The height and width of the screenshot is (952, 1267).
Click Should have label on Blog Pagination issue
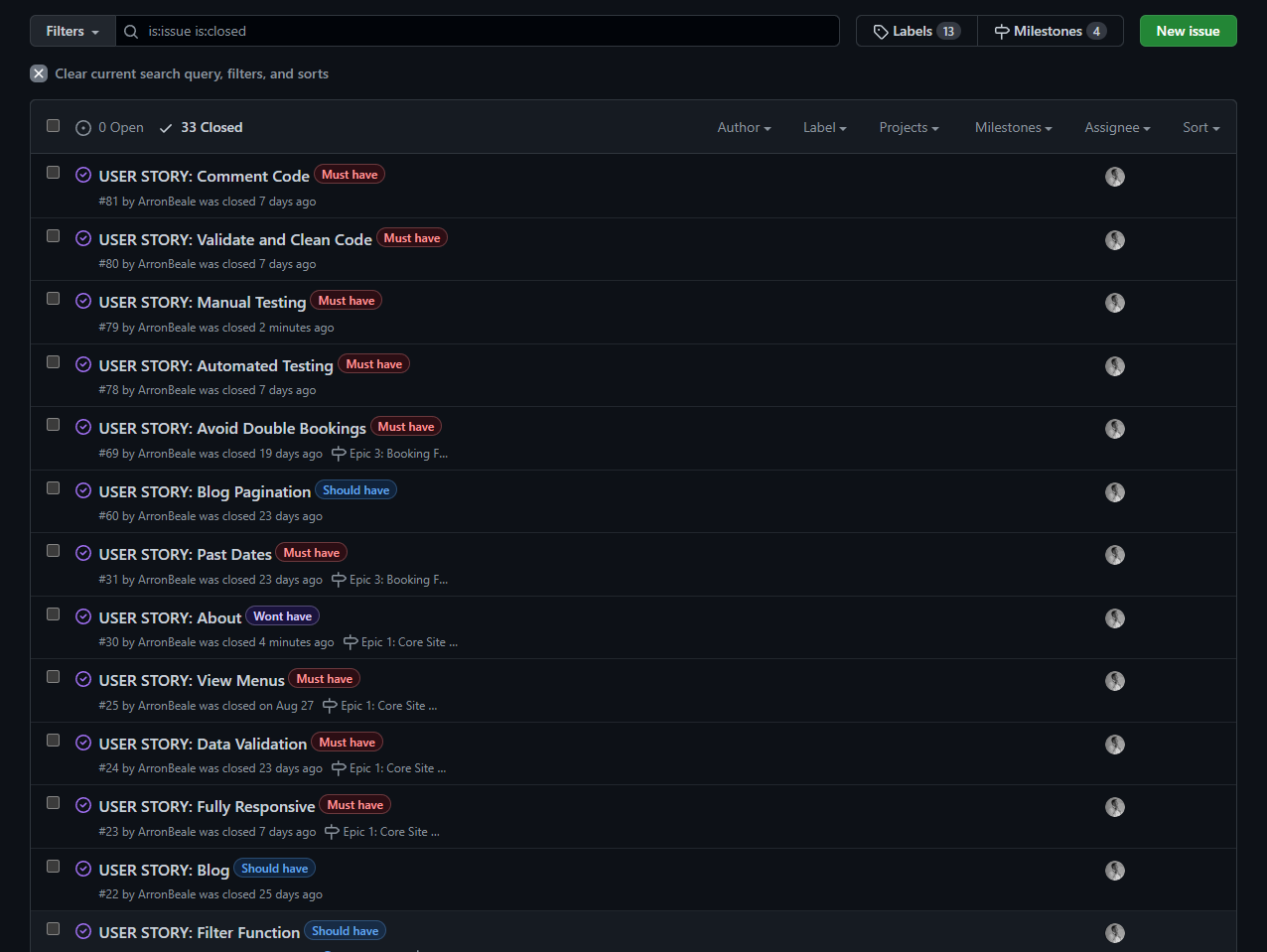355,490
